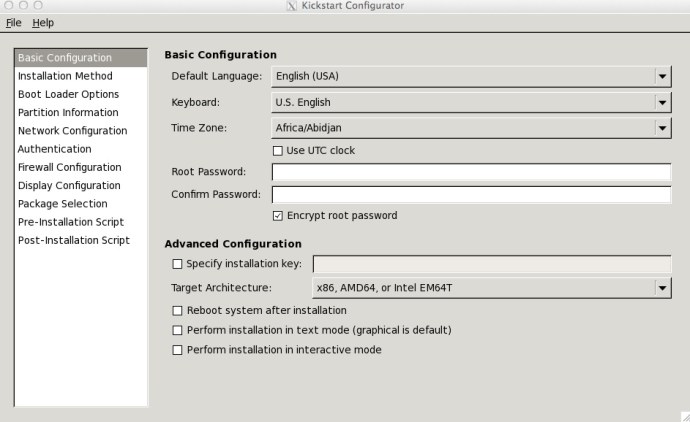Expand the Time Zone dropdown arrow
Image resolution: width=690 pixels, height=422 pixels.
point(662,128)
